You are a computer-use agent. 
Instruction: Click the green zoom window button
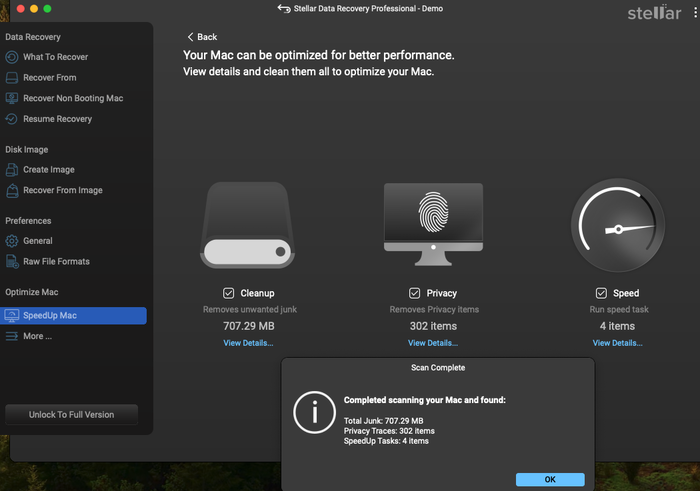tap(47, 8)
